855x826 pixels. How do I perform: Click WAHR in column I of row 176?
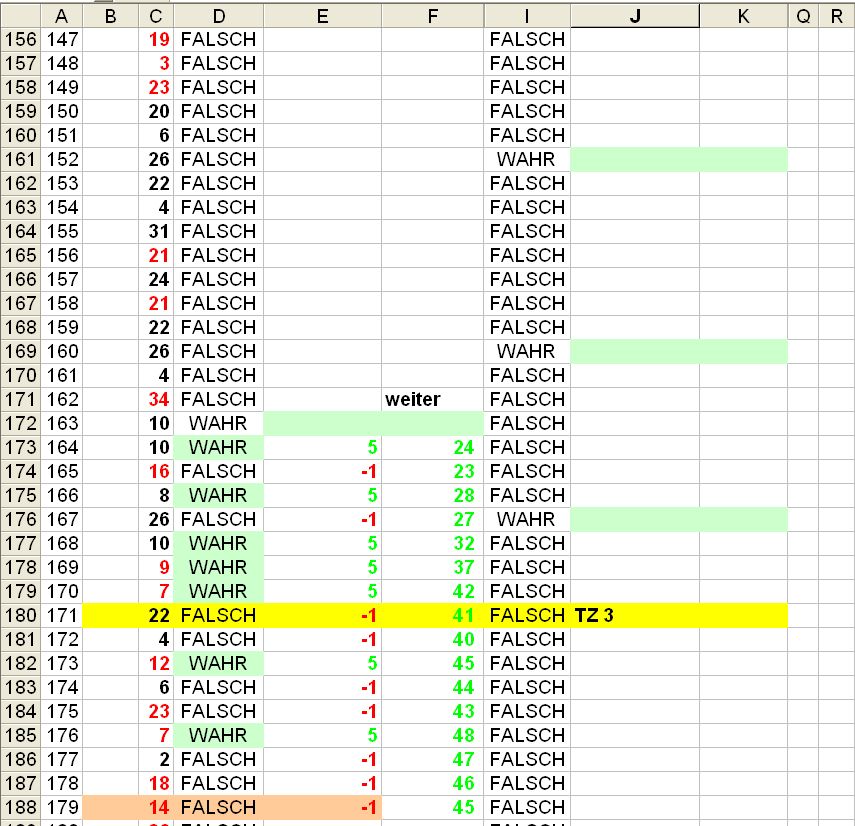tap(527, 519)
